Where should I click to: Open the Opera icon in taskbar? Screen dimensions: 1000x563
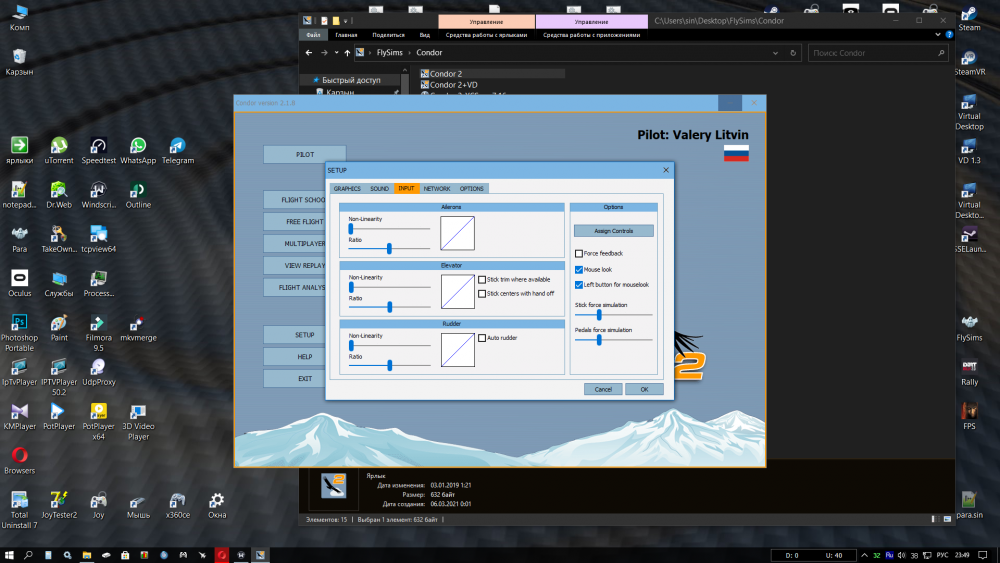pos(221,555)
